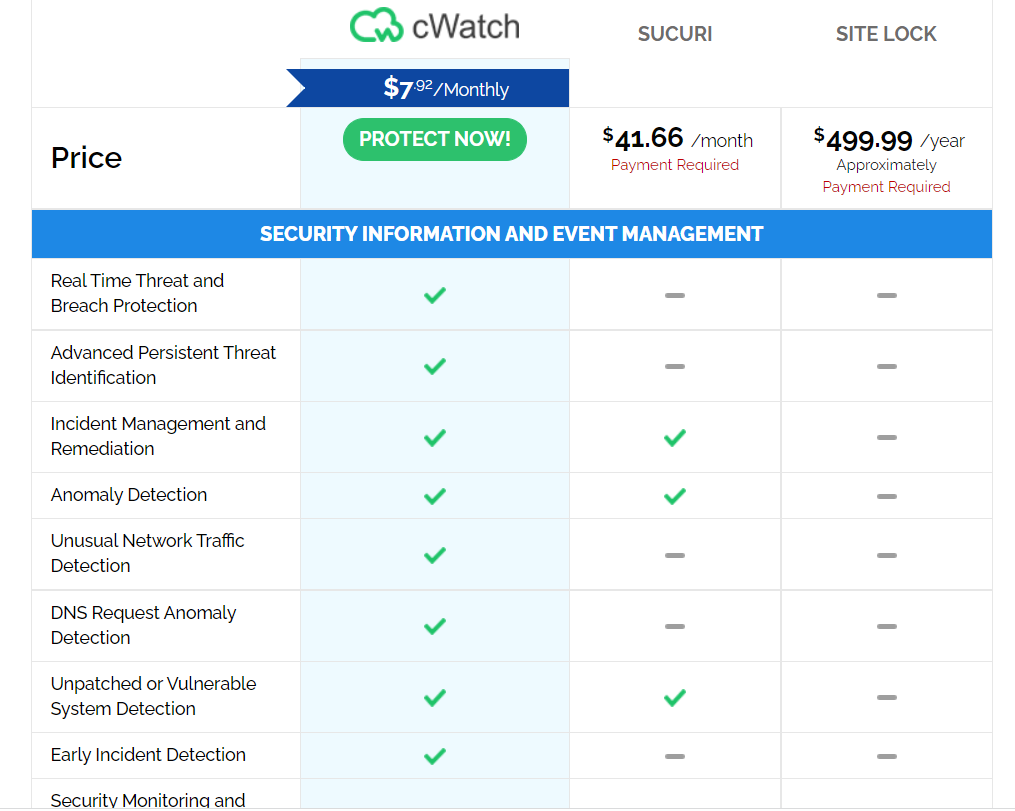
Task: Click Incident Management and Remediation label
Action: pyautogui.click(x=158, y=436)
